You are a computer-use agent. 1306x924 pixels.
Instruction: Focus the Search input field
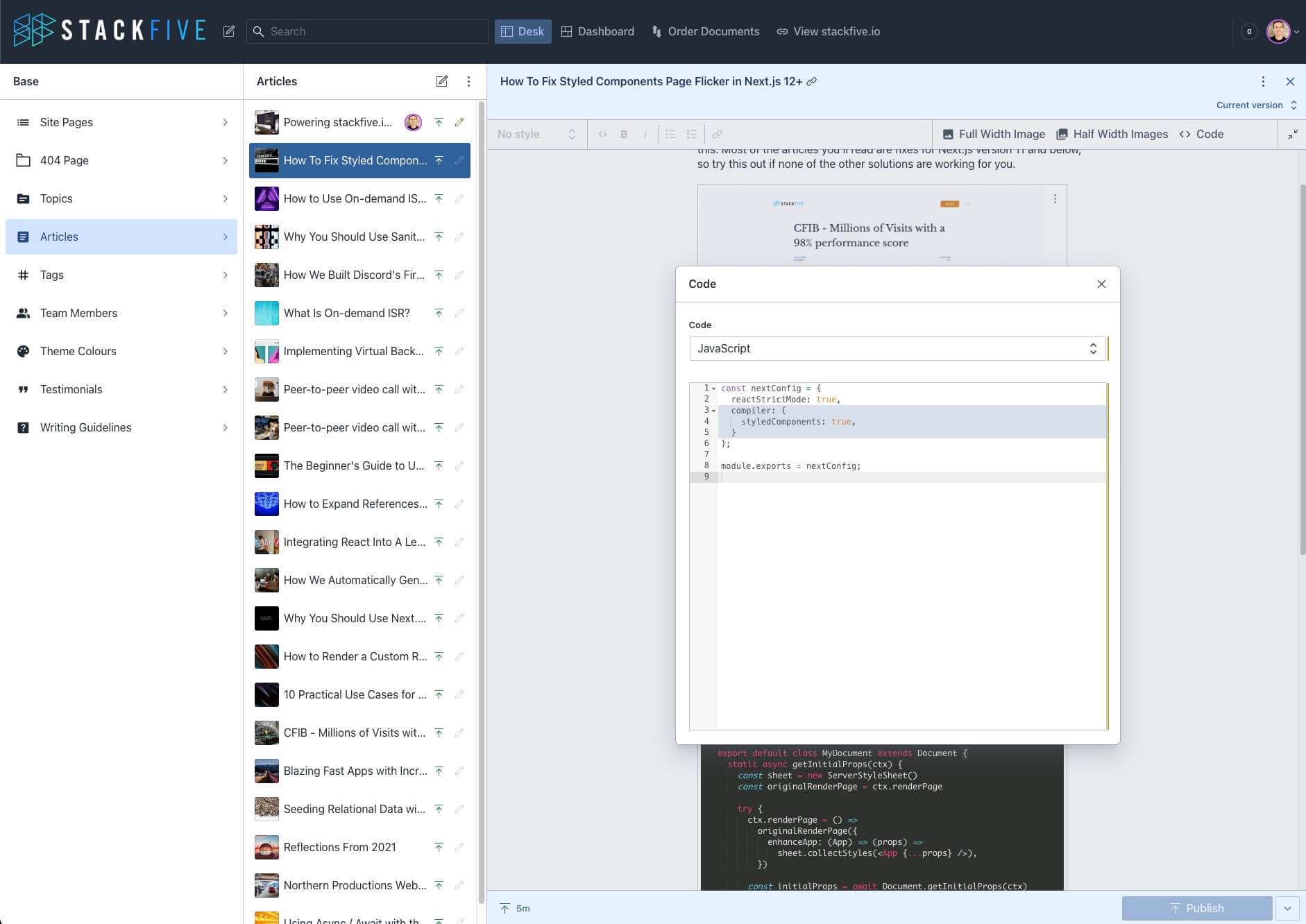(368, 31)
